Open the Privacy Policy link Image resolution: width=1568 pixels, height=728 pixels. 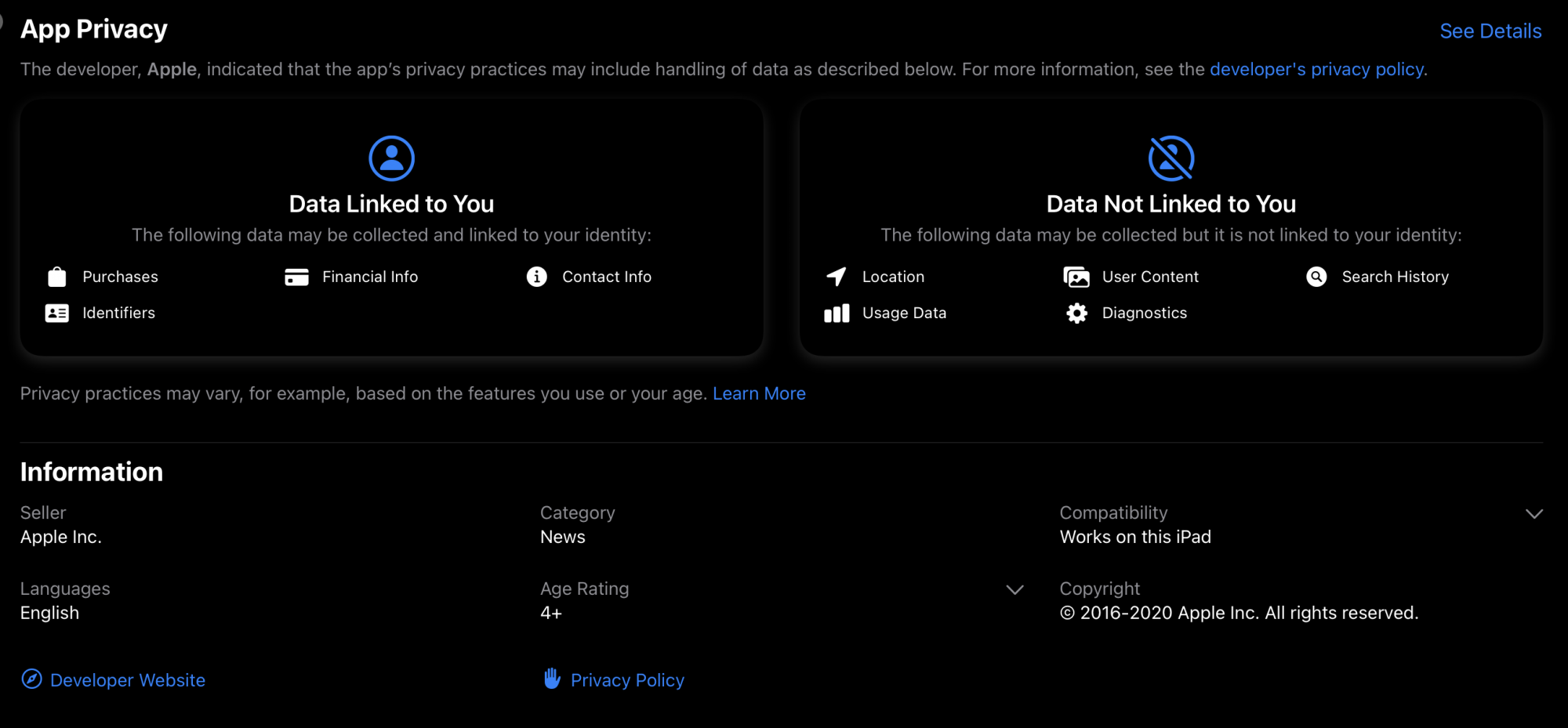pos(627,680)
